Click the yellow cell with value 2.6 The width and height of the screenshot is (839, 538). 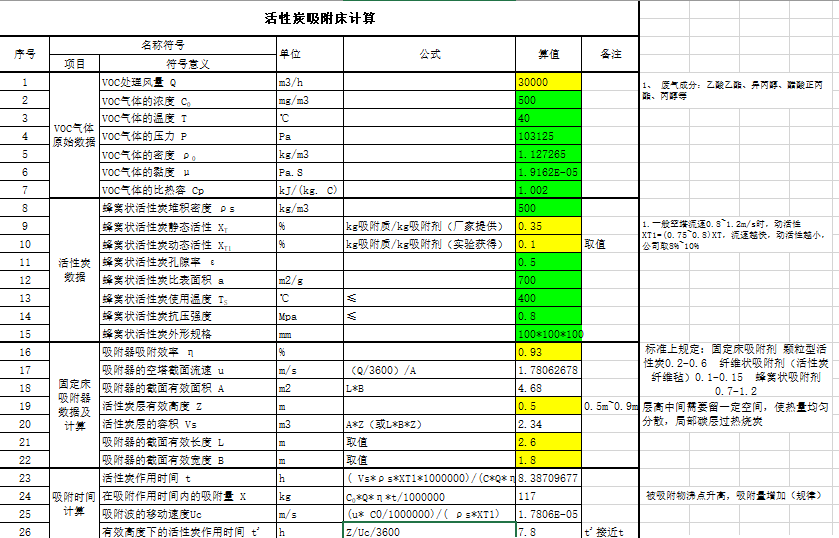[548, 442]
